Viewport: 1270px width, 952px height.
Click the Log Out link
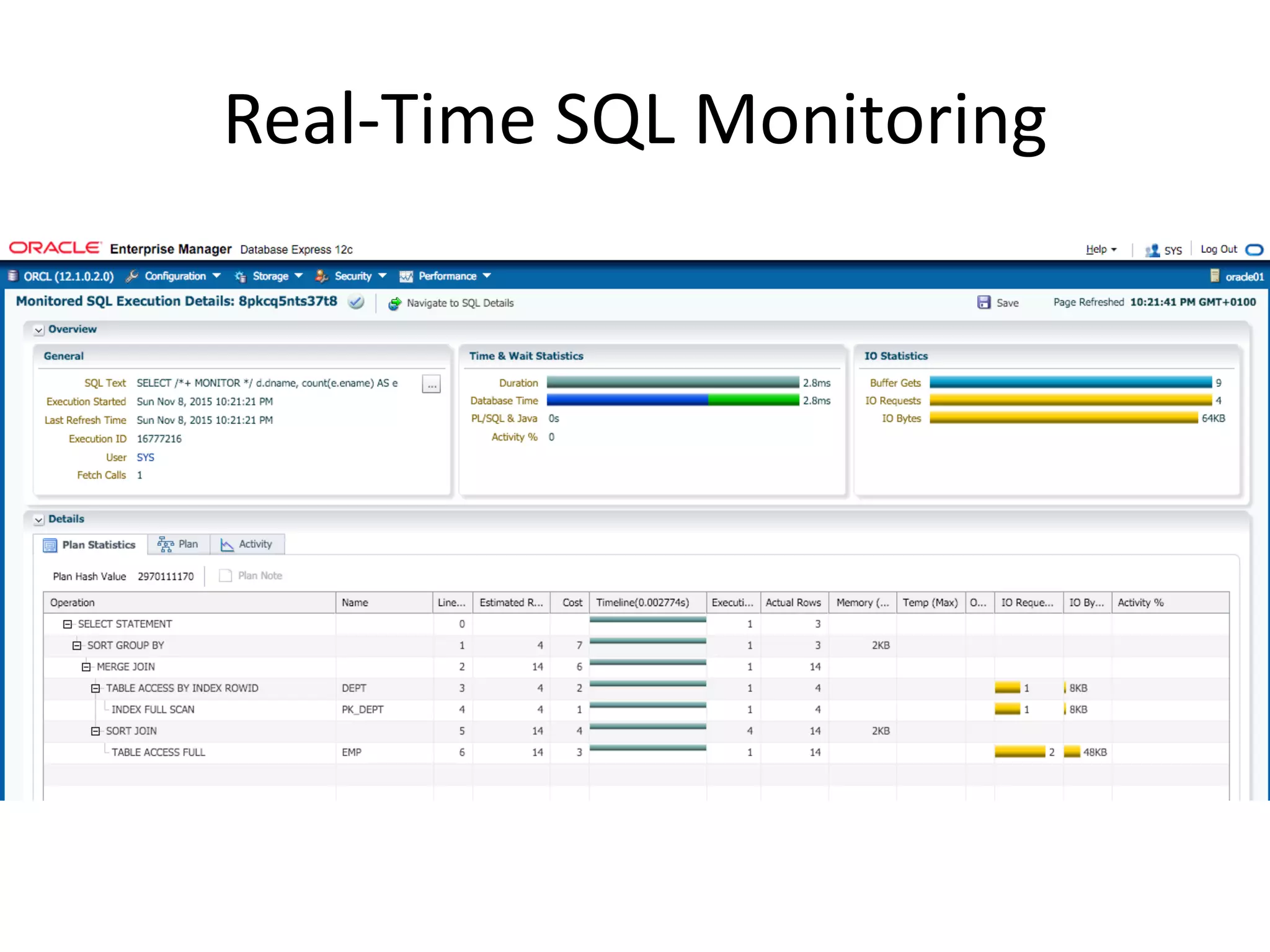pyautogui.click(x=1219, y=249)
